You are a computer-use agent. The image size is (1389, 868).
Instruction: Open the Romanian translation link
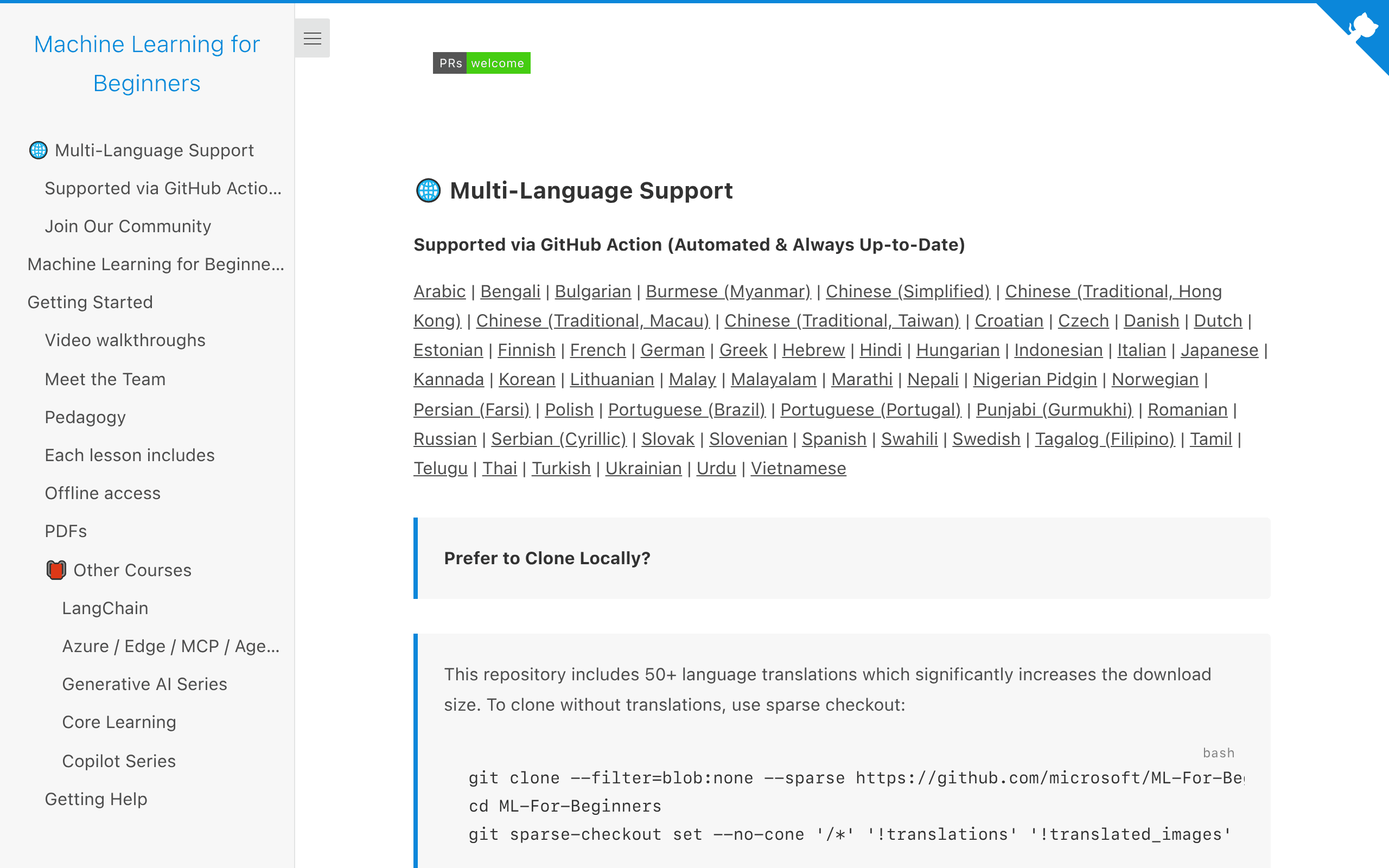point(1188,409)
